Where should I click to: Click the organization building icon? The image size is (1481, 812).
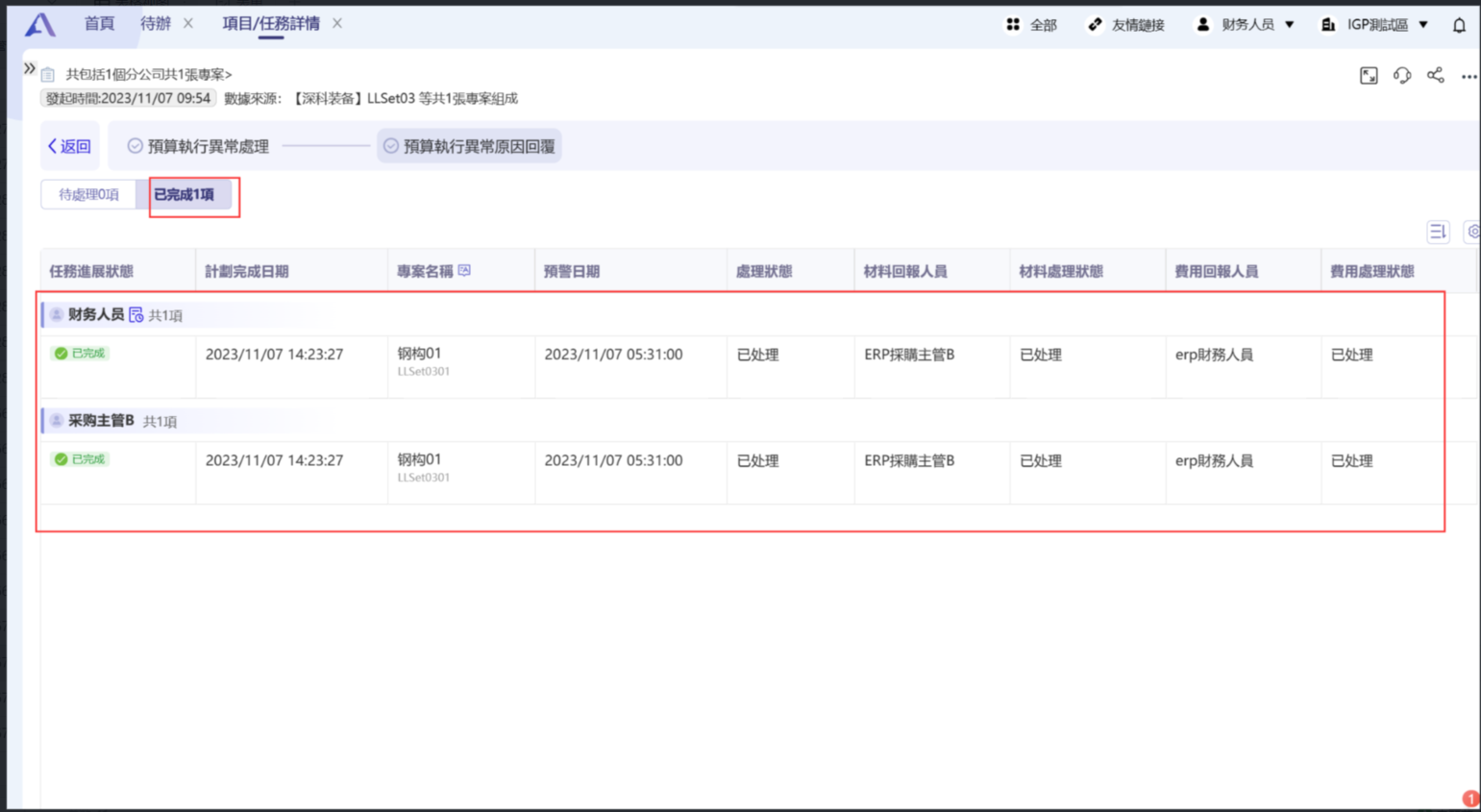pos(1328,25)
